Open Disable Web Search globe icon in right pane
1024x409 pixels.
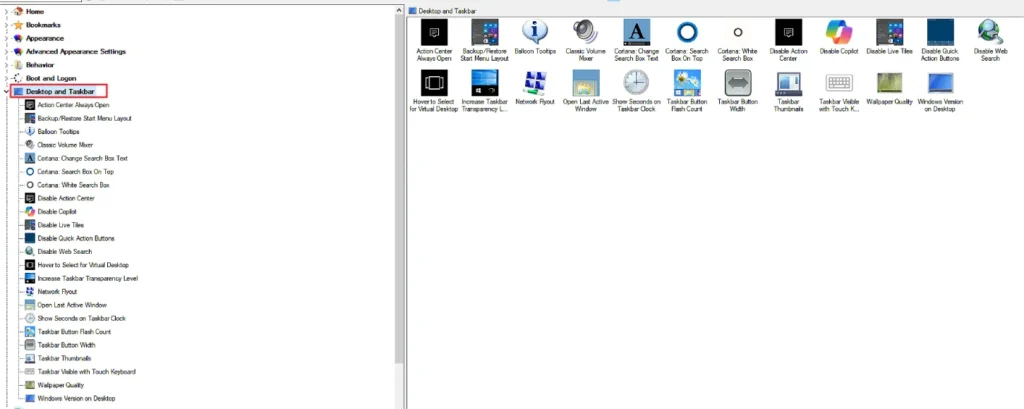990,32
